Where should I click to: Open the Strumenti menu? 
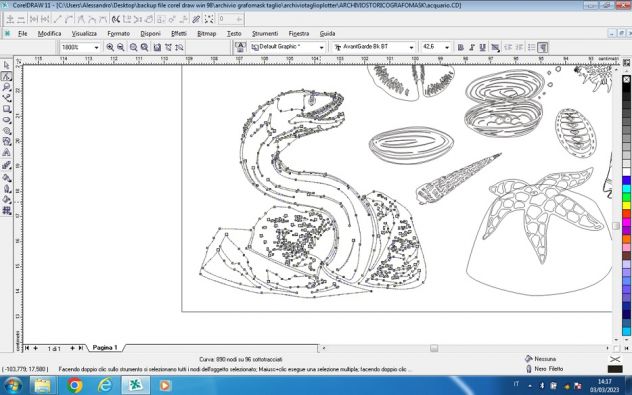pos(265,33)
